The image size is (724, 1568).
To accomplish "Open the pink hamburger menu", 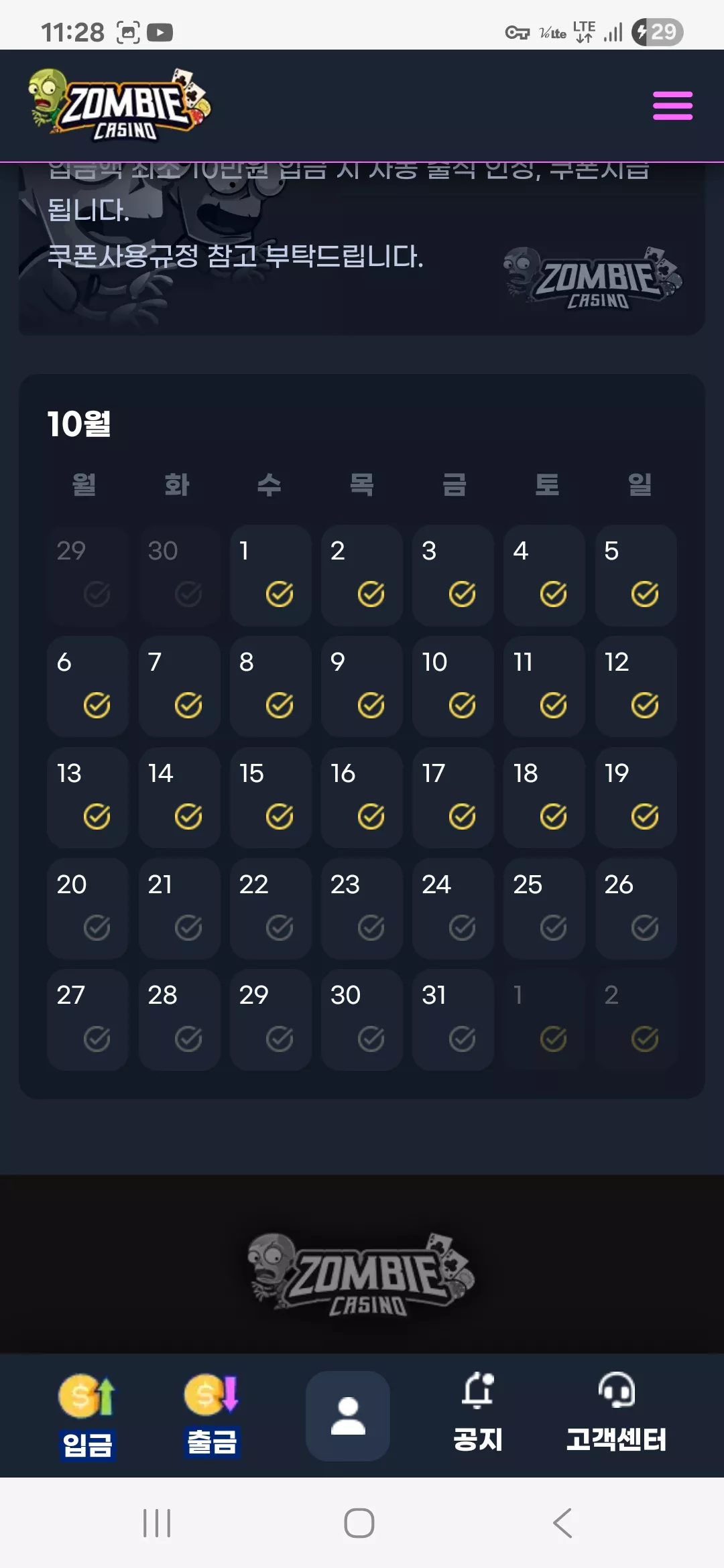I will (x=672, y=106).
